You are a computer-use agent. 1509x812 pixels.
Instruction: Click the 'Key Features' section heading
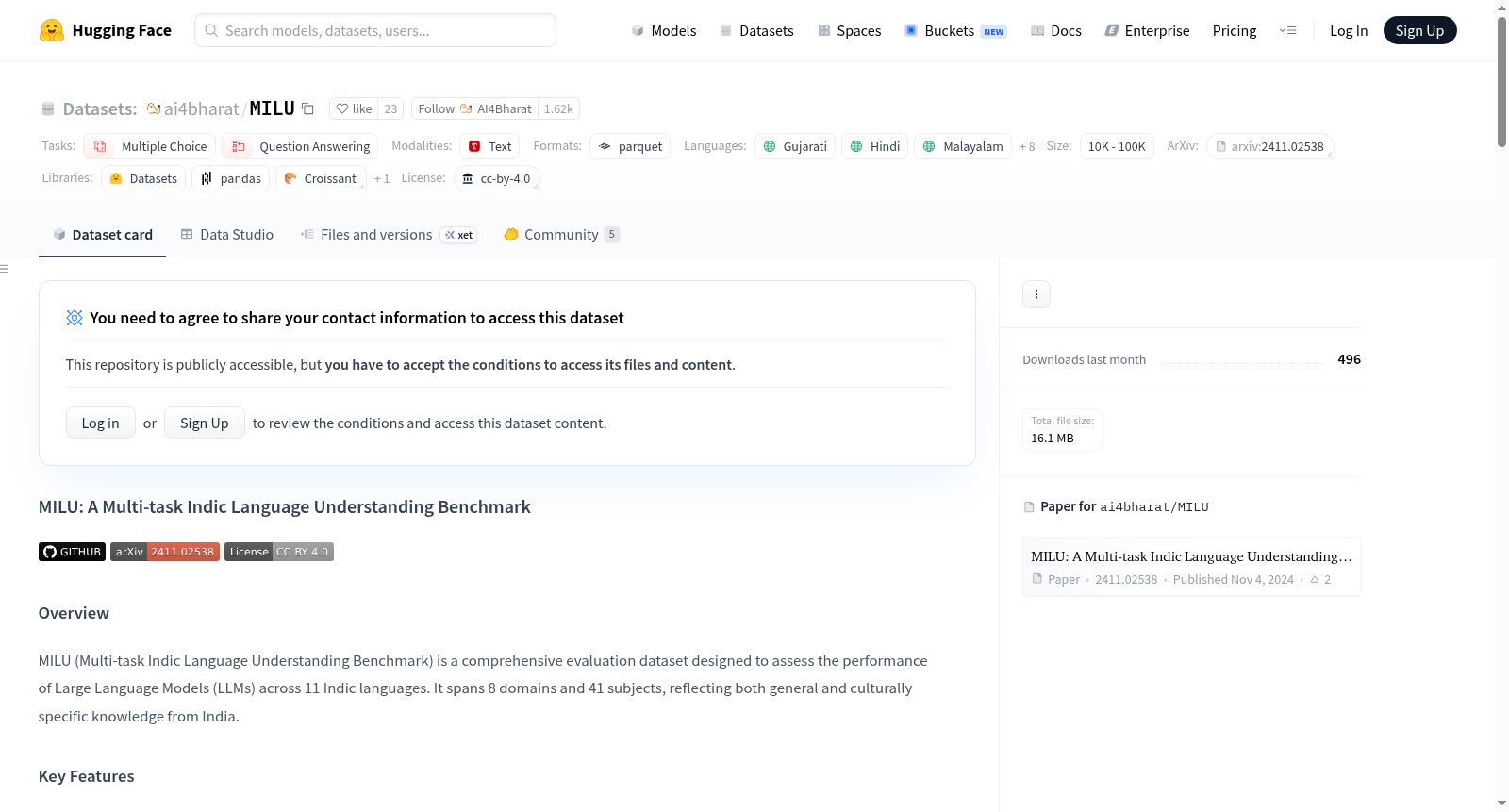click(87, 776)
